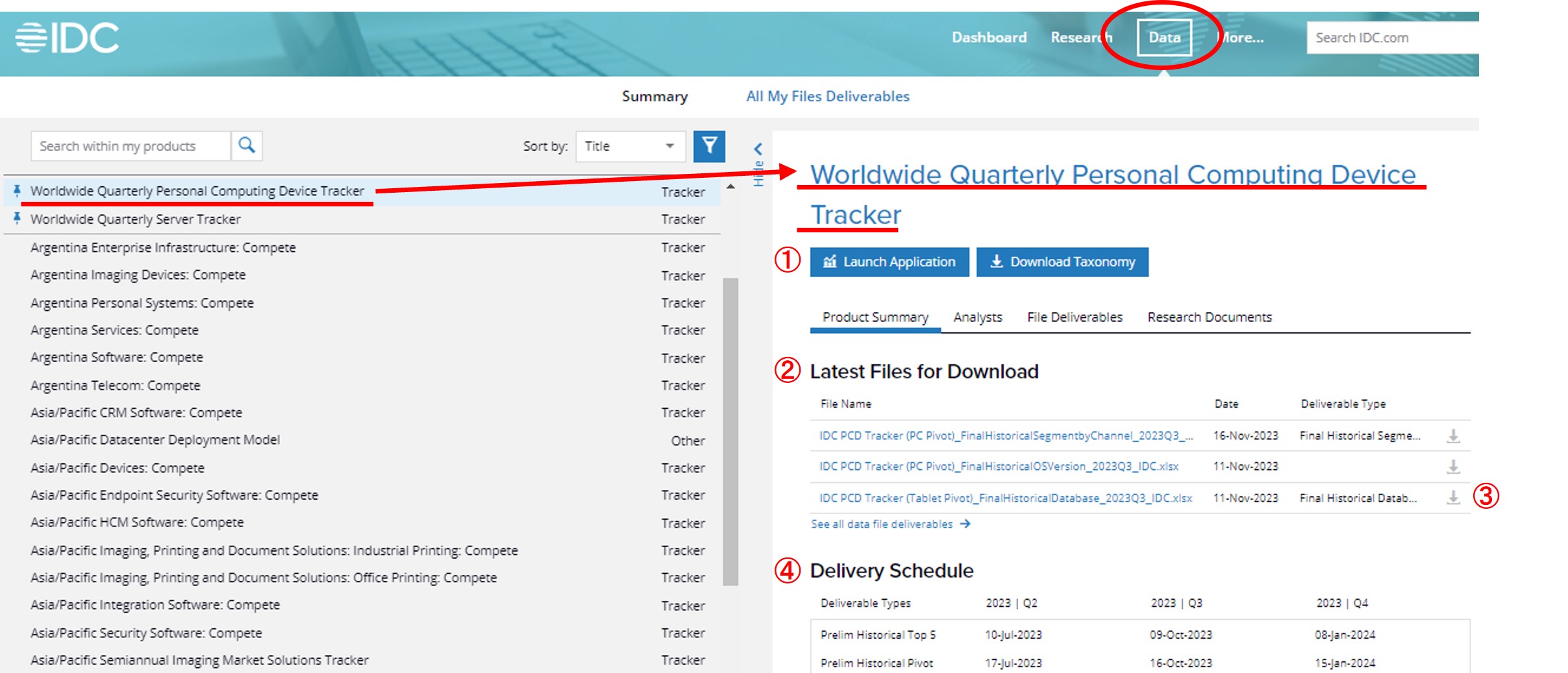Download the Tablet Pivot FinalHistoricalDatabase file via its download icon
Image resolution: width=1568 pixels, height=673 pixels.
1453,498
